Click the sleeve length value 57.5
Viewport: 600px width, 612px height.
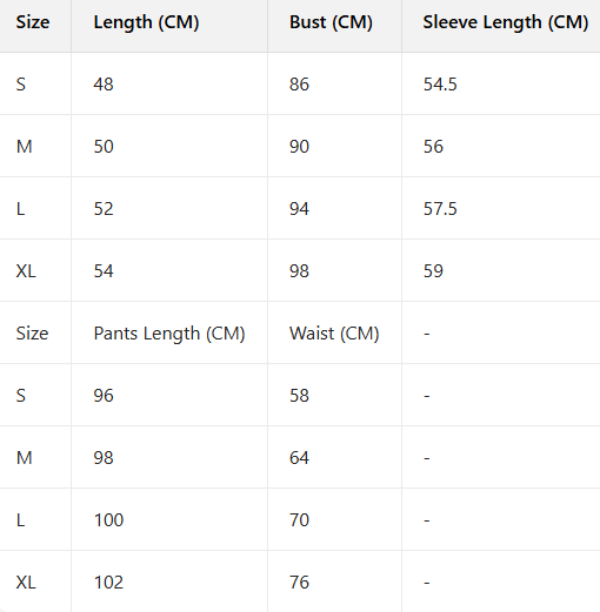440,208
